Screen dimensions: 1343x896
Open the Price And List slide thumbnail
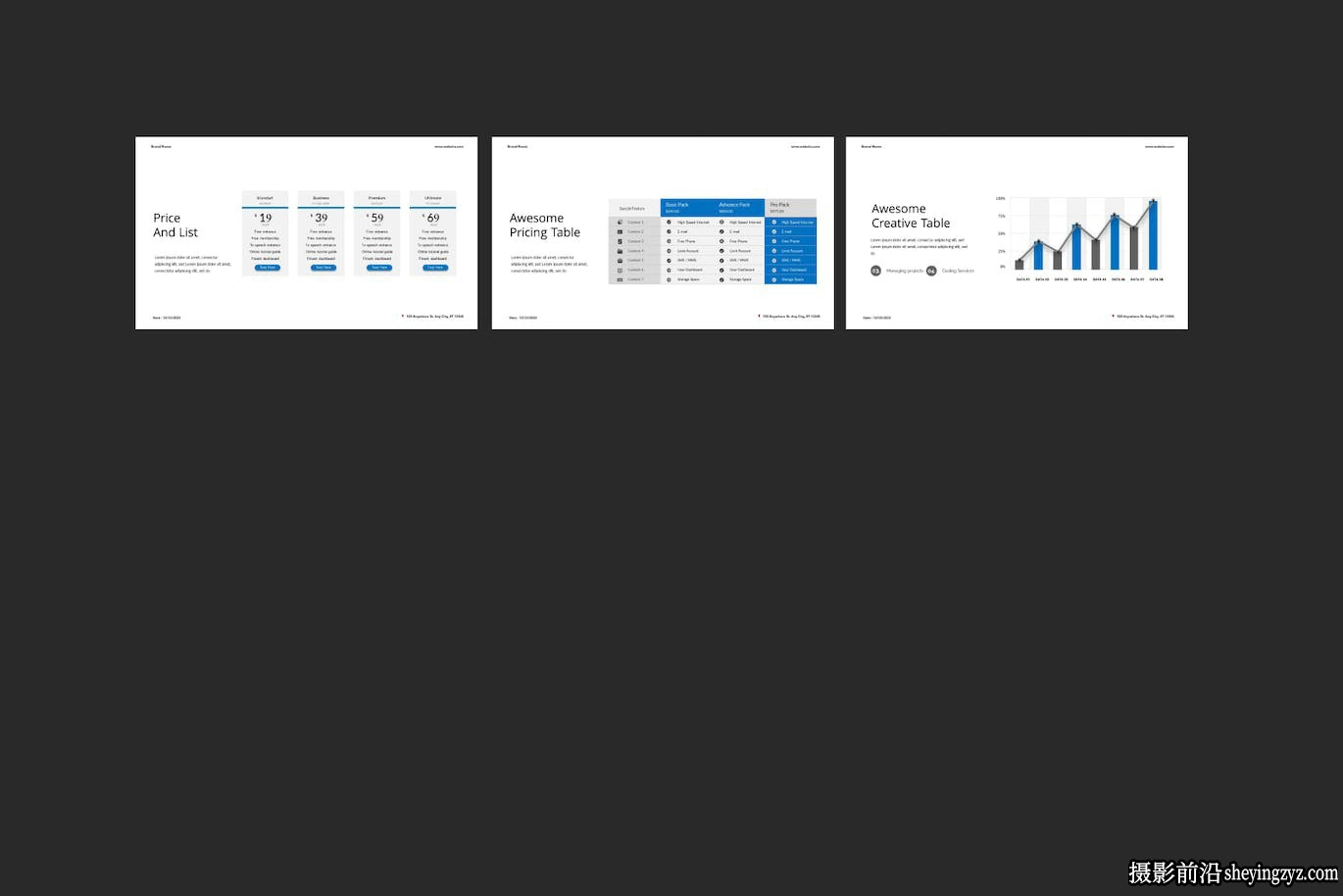coord(306,233)
